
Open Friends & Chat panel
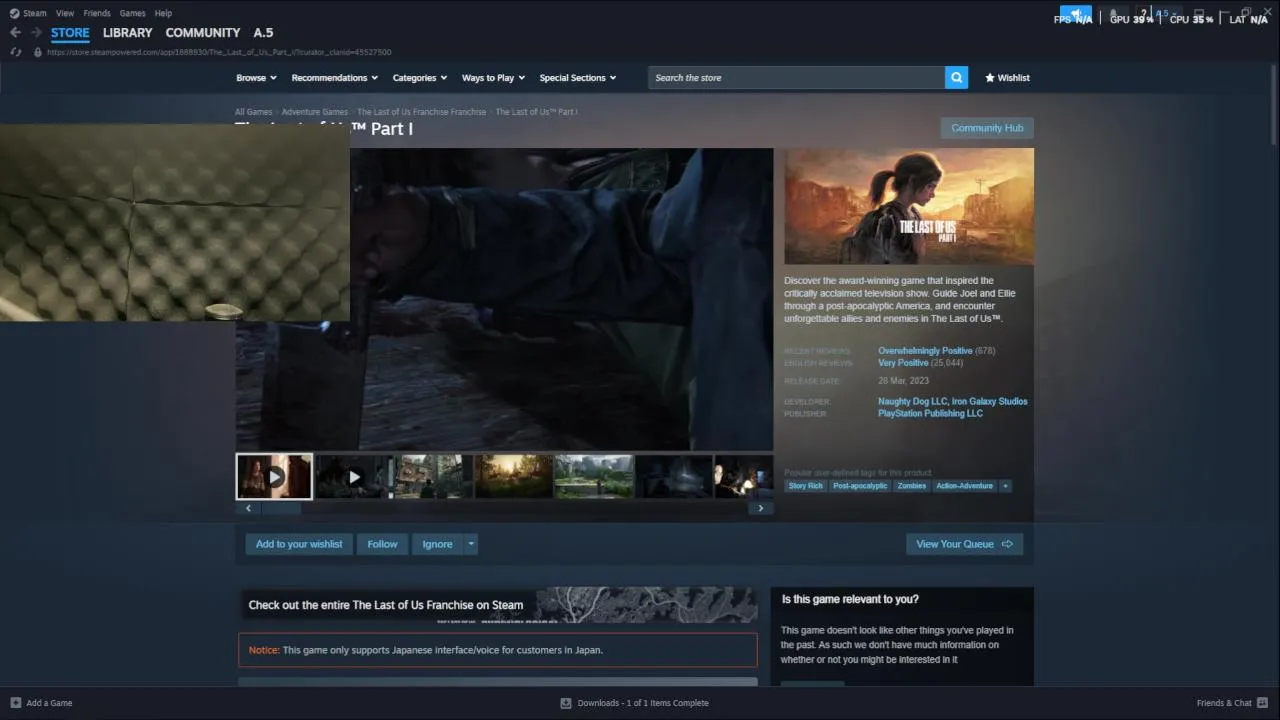[1231, 703]
